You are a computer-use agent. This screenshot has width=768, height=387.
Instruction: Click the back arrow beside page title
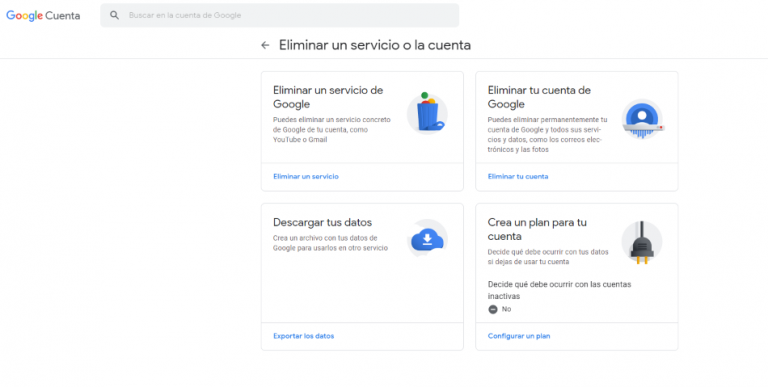click(x=265, y=46)
